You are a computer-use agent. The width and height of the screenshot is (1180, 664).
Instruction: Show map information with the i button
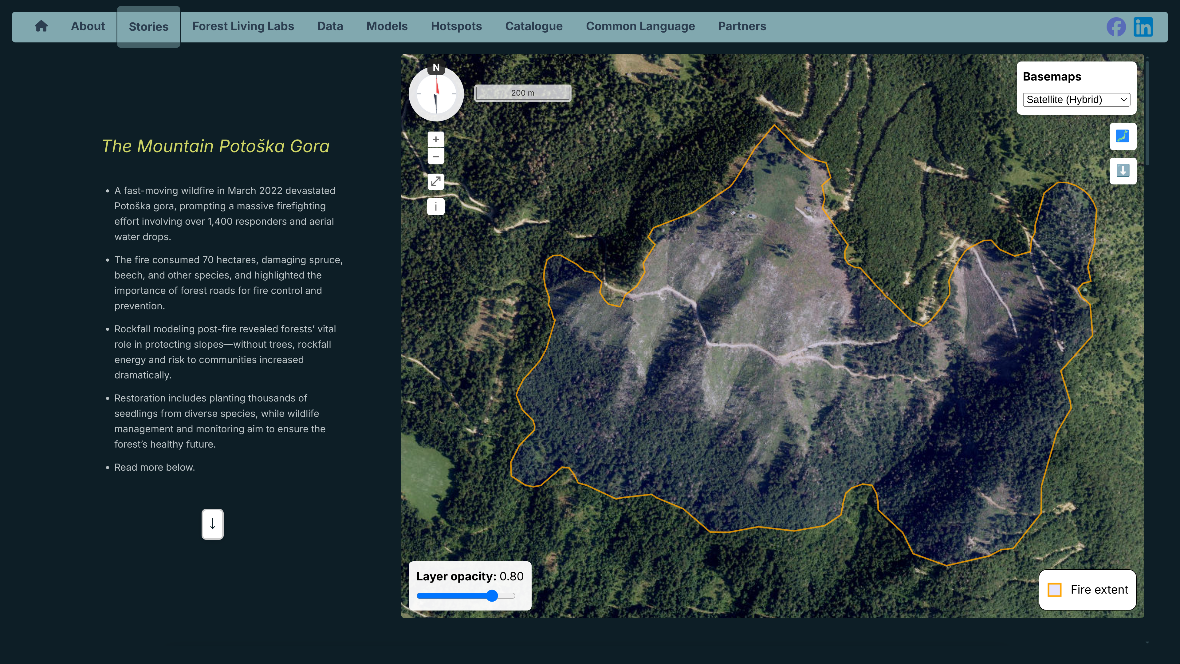tap(436, 206)
